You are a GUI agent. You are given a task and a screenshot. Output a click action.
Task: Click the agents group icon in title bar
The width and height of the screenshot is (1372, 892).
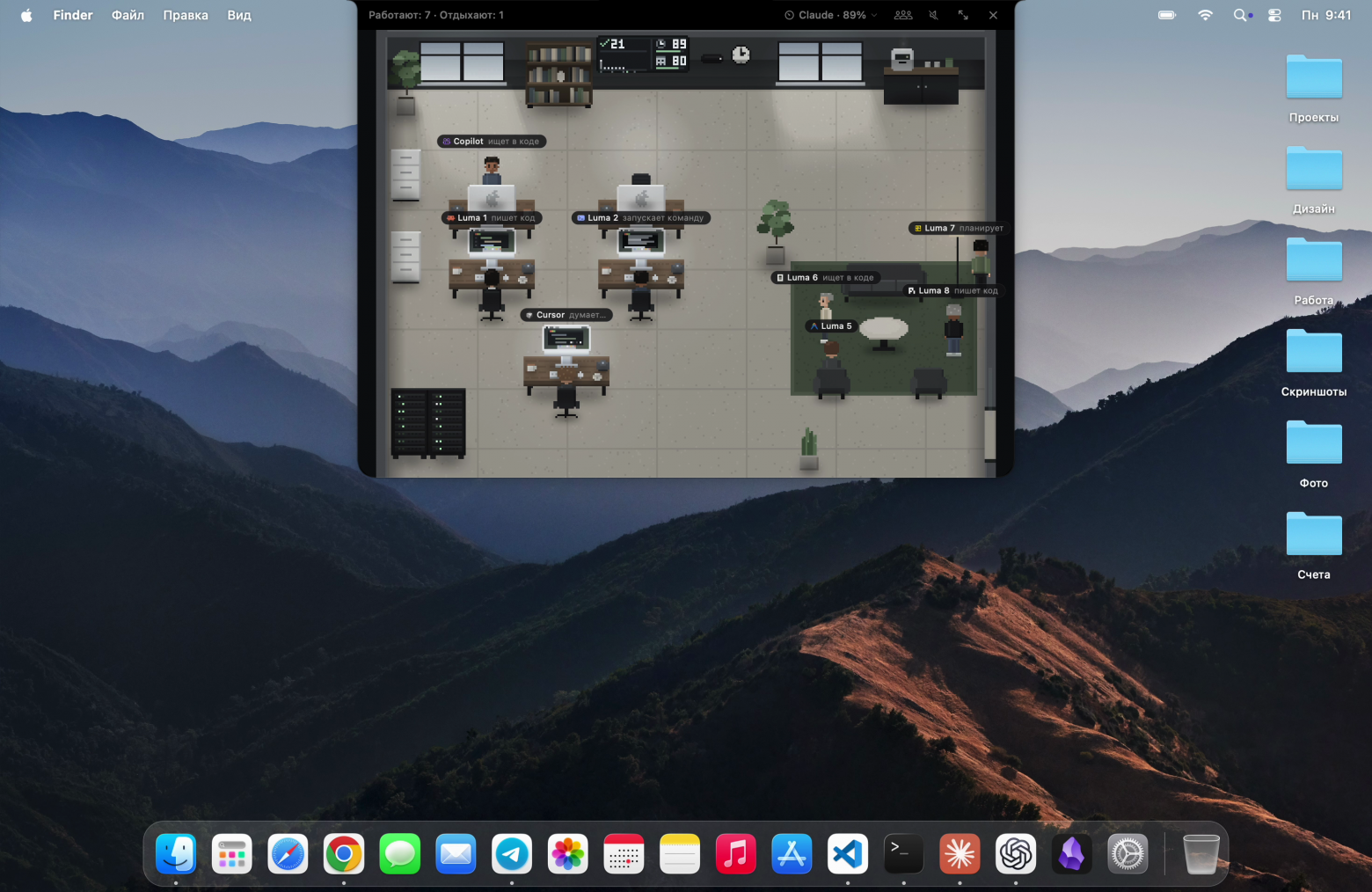903,15
